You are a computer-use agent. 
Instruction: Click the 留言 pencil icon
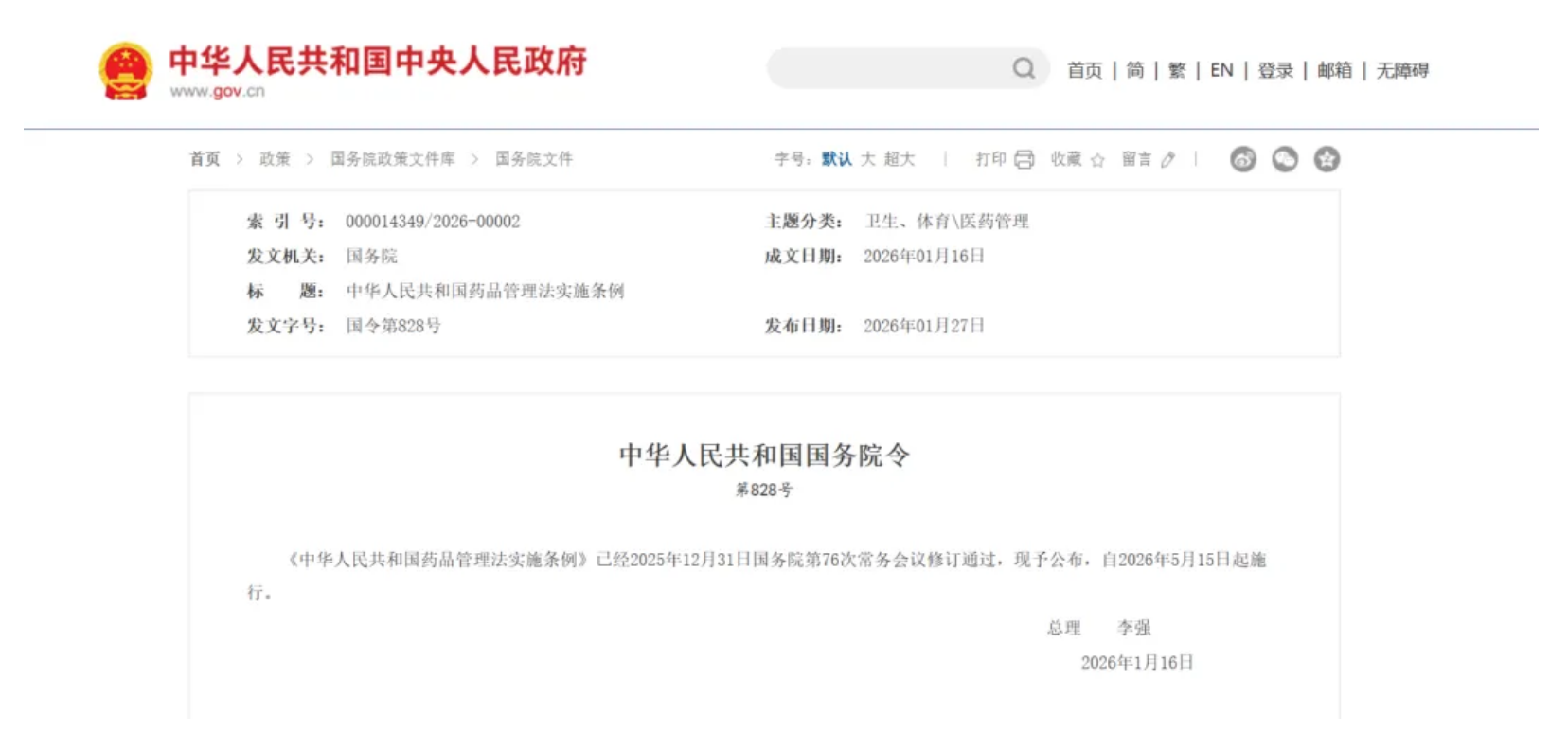1168,160
